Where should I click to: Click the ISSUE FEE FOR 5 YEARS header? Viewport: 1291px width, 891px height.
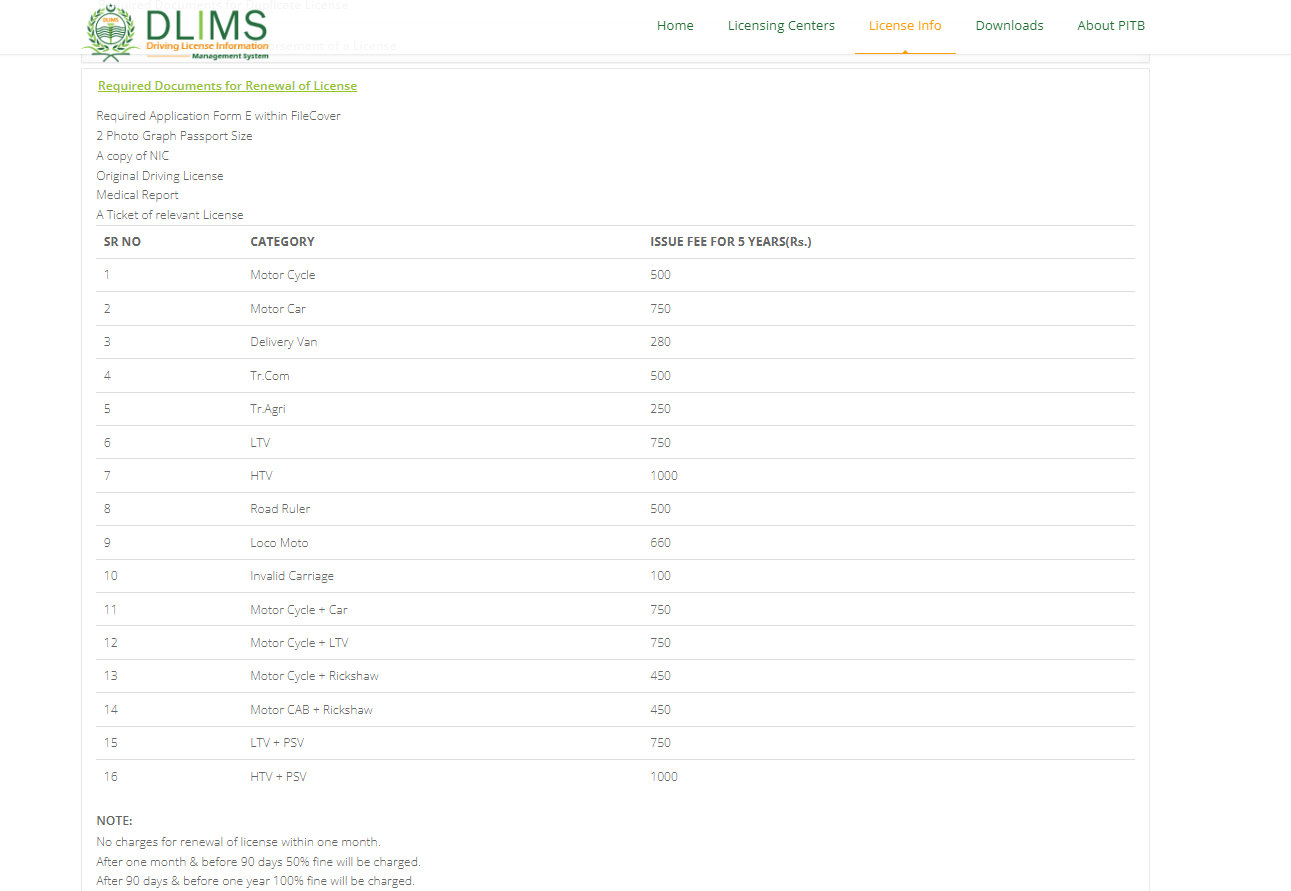[x=731, y=242]
